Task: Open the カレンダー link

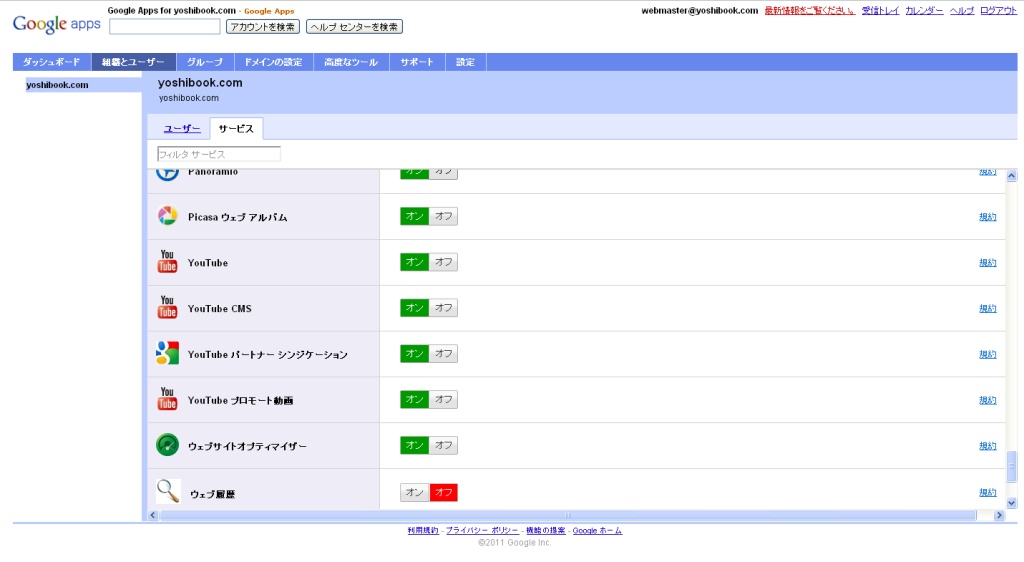Action: pyautogui.click(x=924, y=10)
